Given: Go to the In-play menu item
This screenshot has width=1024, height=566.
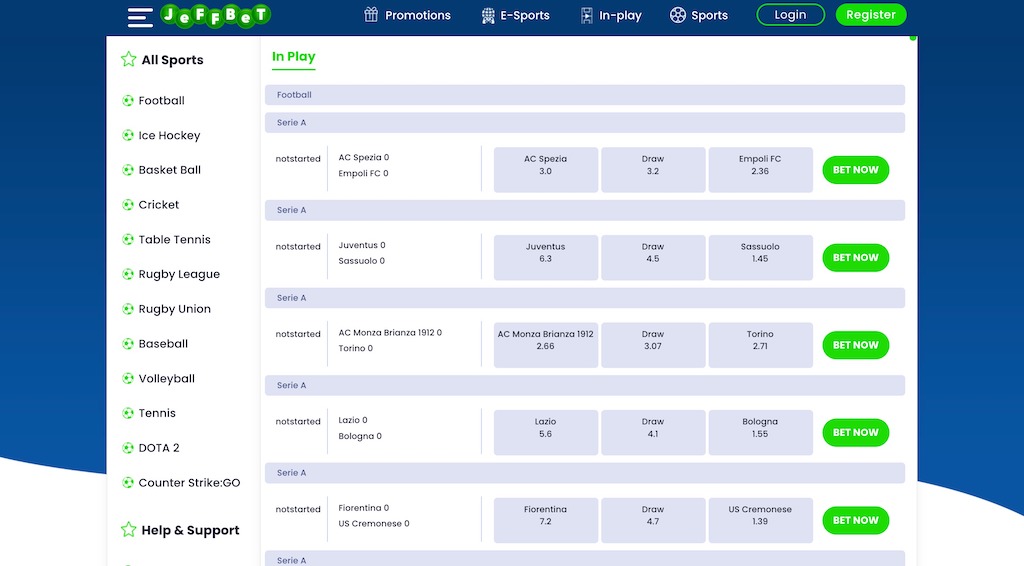Looking at the screenshot, I should point(620,15).
